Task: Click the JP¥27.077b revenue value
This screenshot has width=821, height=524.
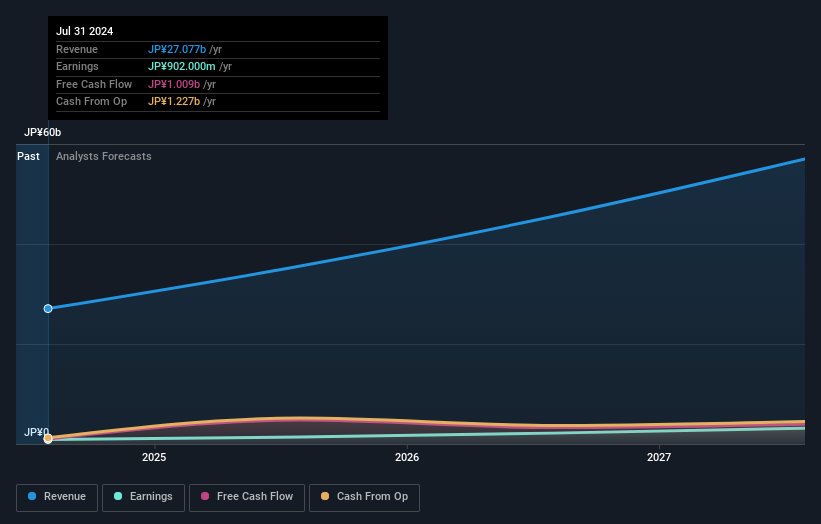Action: [x=177, y=49]
